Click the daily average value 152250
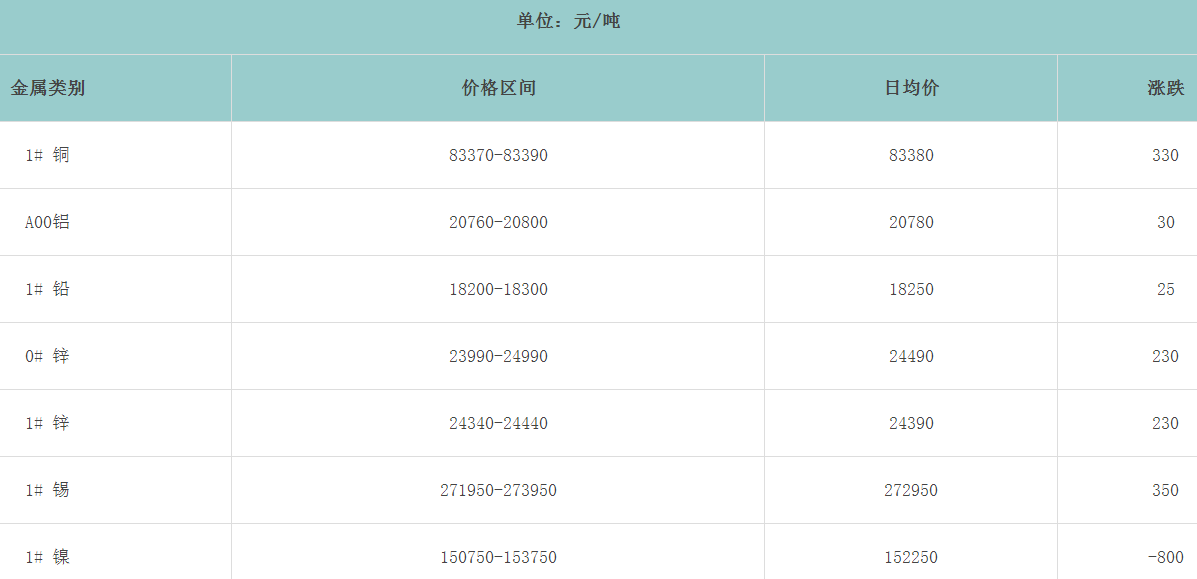 click(x=911, y=557)
